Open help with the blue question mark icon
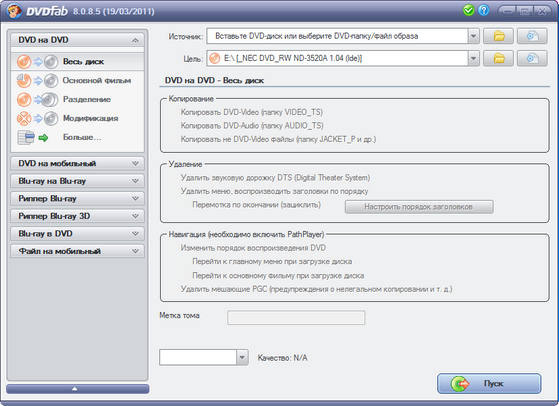This screenshot has height=406, width=559. click(483, 11)
